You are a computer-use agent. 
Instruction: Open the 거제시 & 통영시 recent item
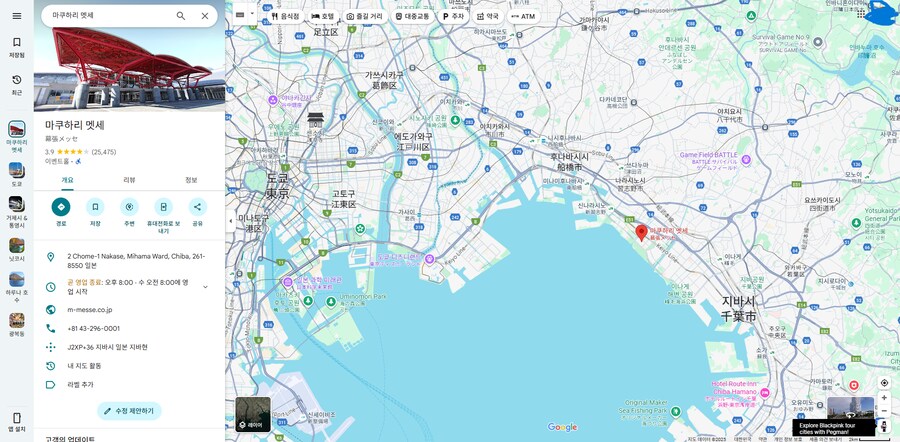[x=17, y=212]
